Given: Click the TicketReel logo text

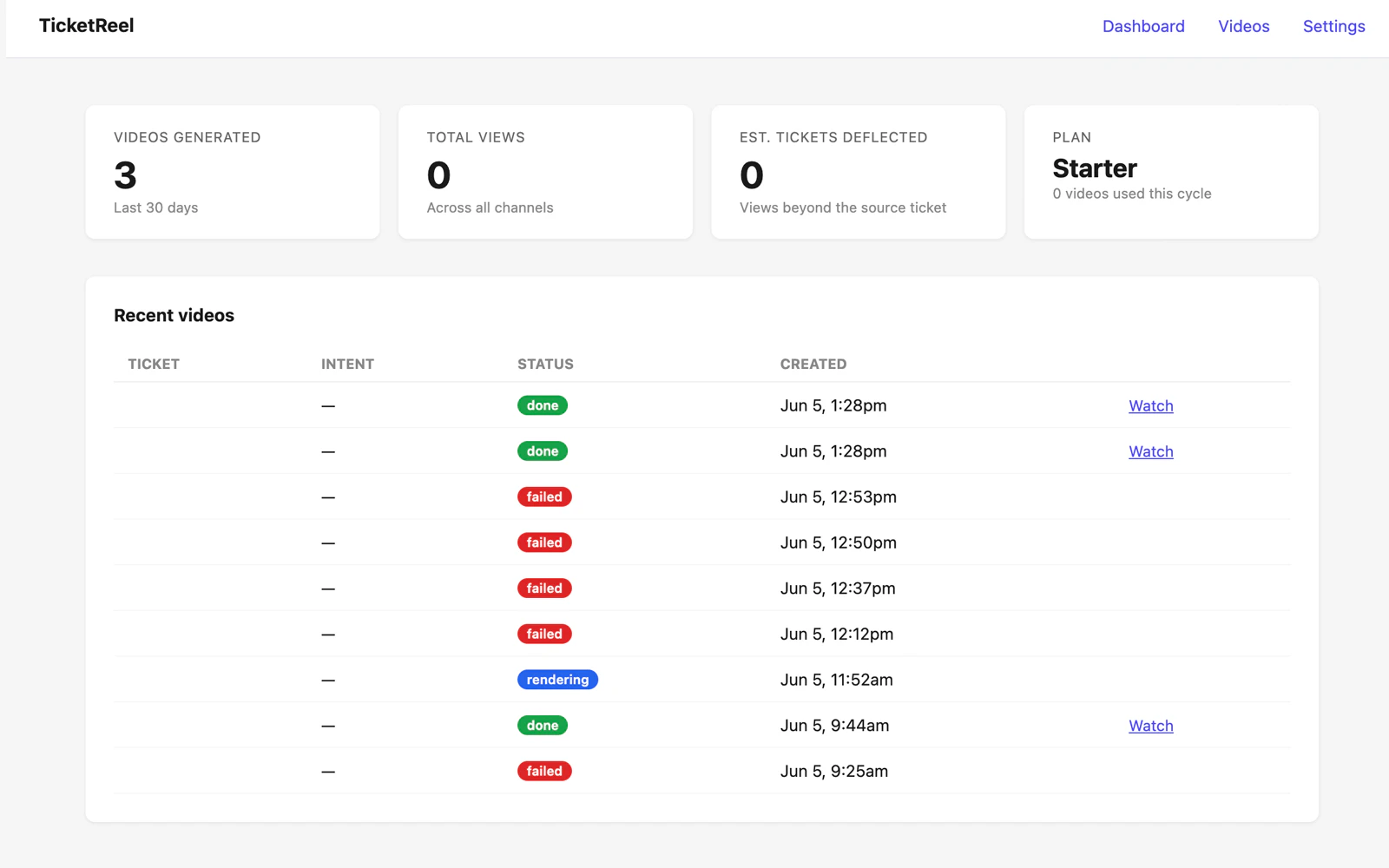Looking at the screenshot, I should [x=87, y=25].
